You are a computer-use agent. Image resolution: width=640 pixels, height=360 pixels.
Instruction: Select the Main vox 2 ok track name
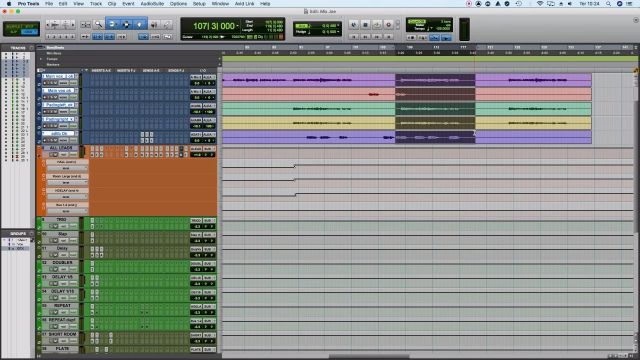[x=60, y=76]
